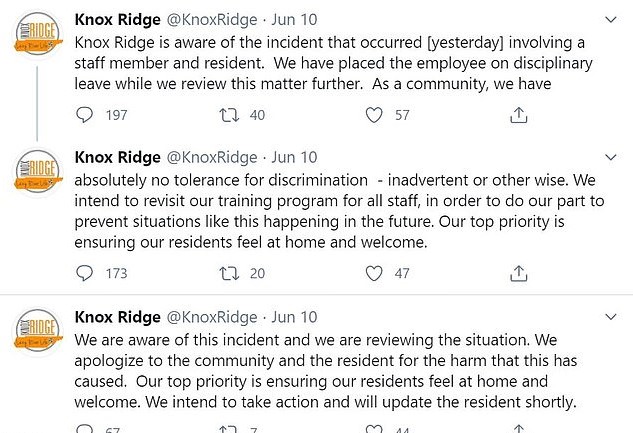Reply to the first Knox Ridge tweet
Screen dimensions: 633x433
click(x=86, y=116)
